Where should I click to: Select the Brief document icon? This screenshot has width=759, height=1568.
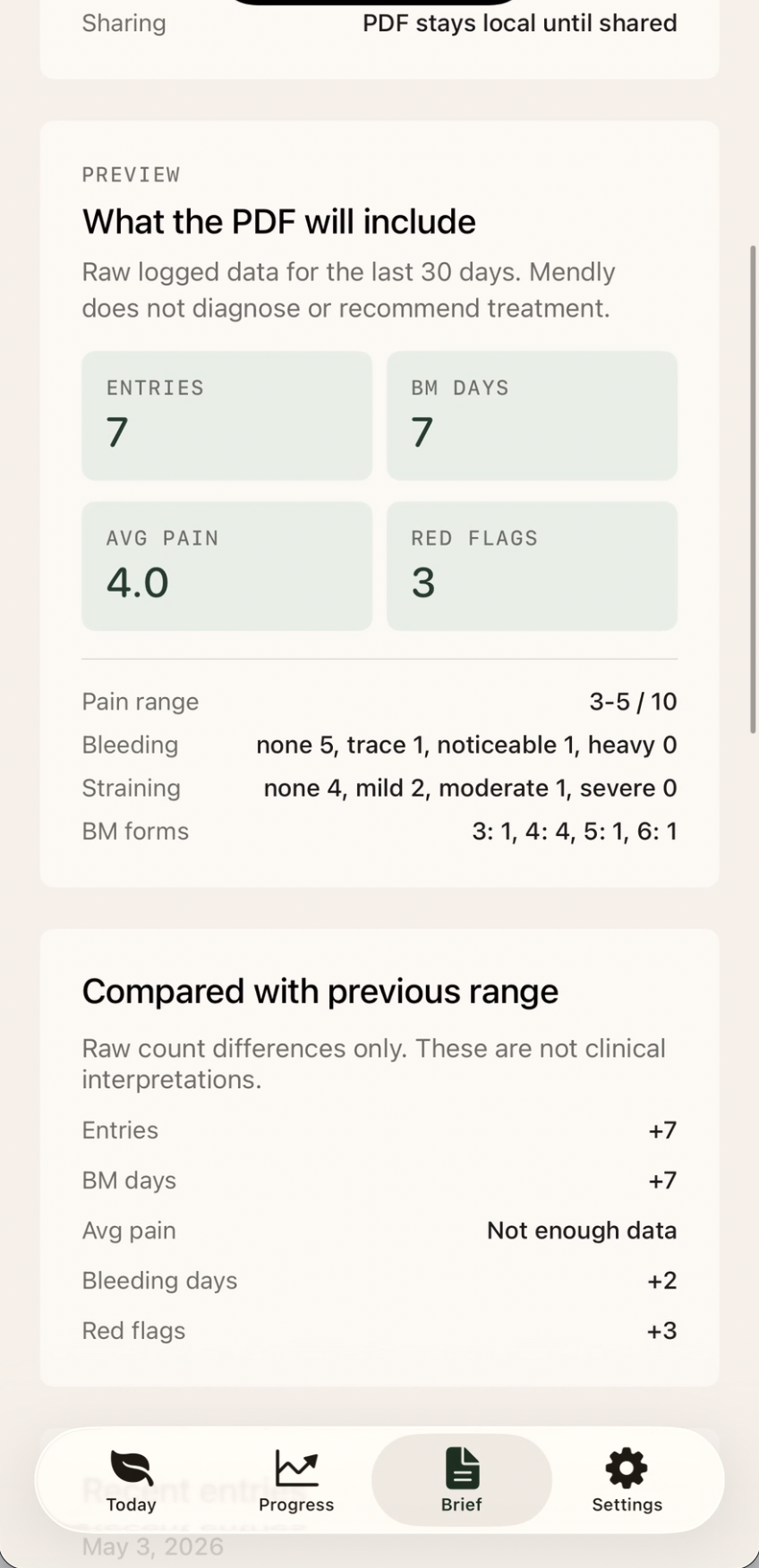tap(462, 1468)
